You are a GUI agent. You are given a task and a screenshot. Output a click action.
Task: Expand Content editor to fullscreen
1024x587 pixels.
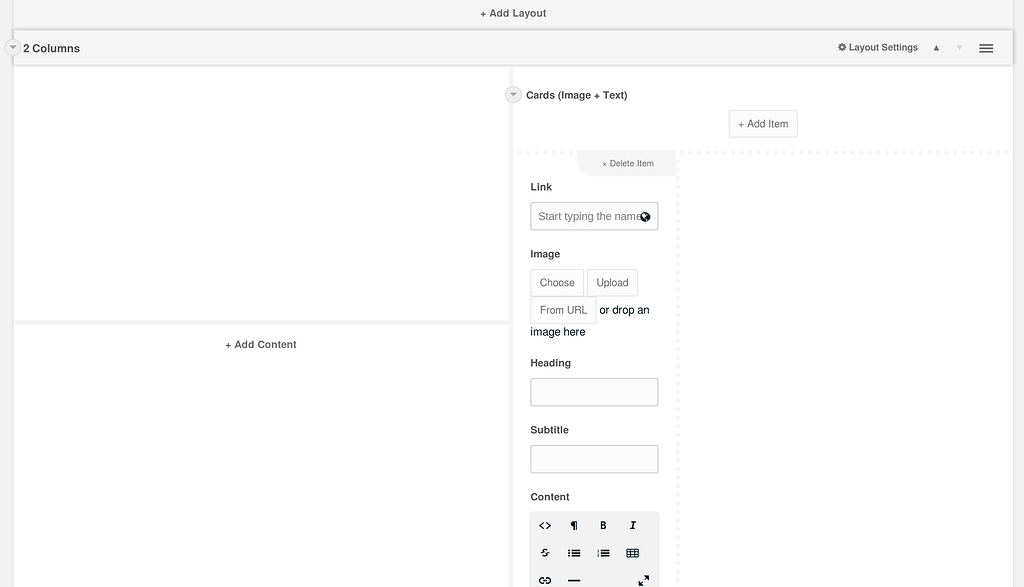coord(643,580)
